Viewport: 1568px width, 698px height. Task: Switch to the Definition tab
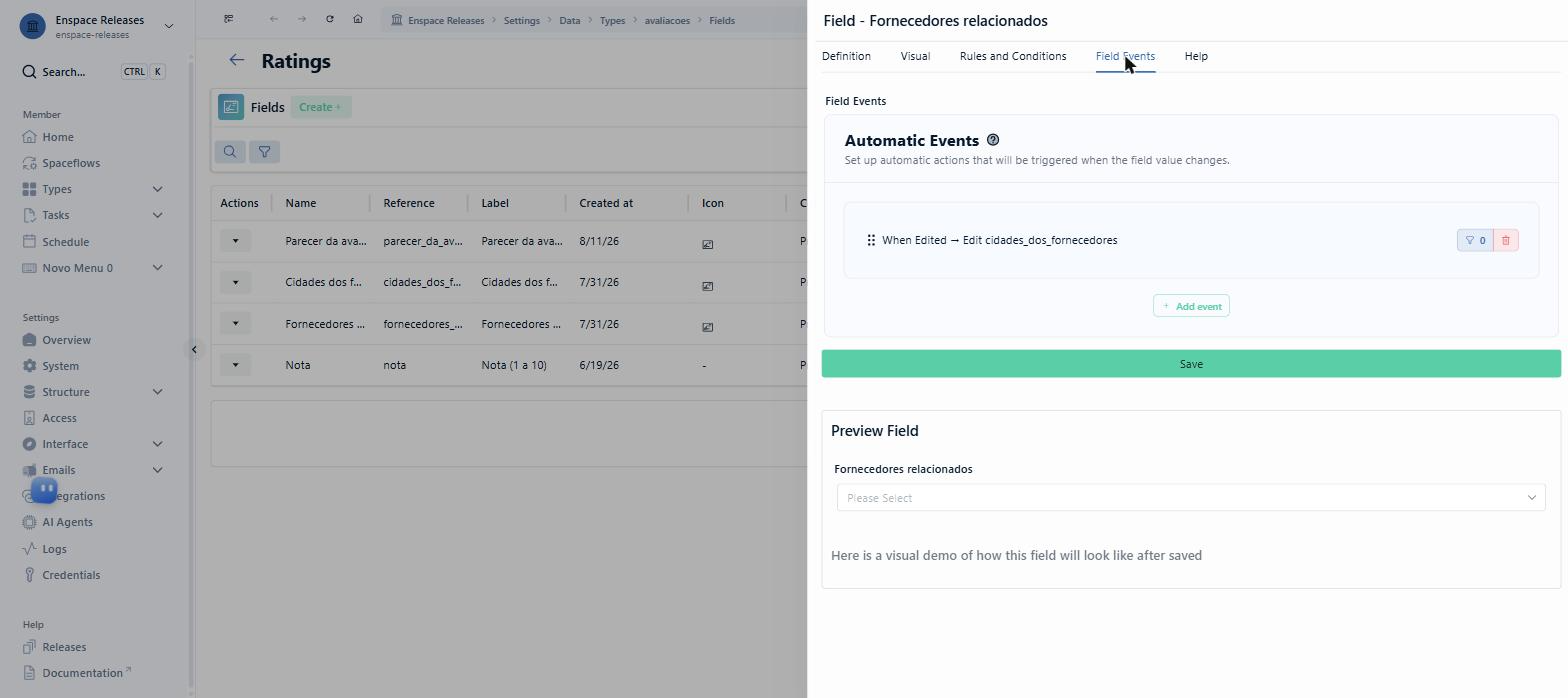click(846, 56)
